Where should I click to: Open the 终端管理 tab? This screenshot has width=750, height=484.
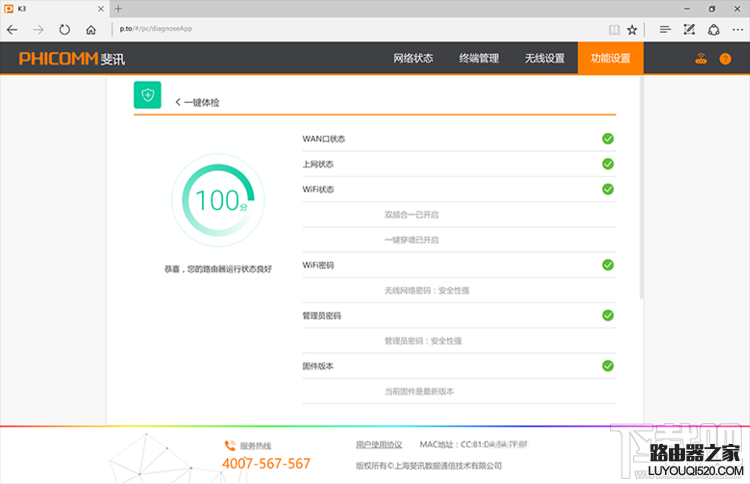[479, 58]
